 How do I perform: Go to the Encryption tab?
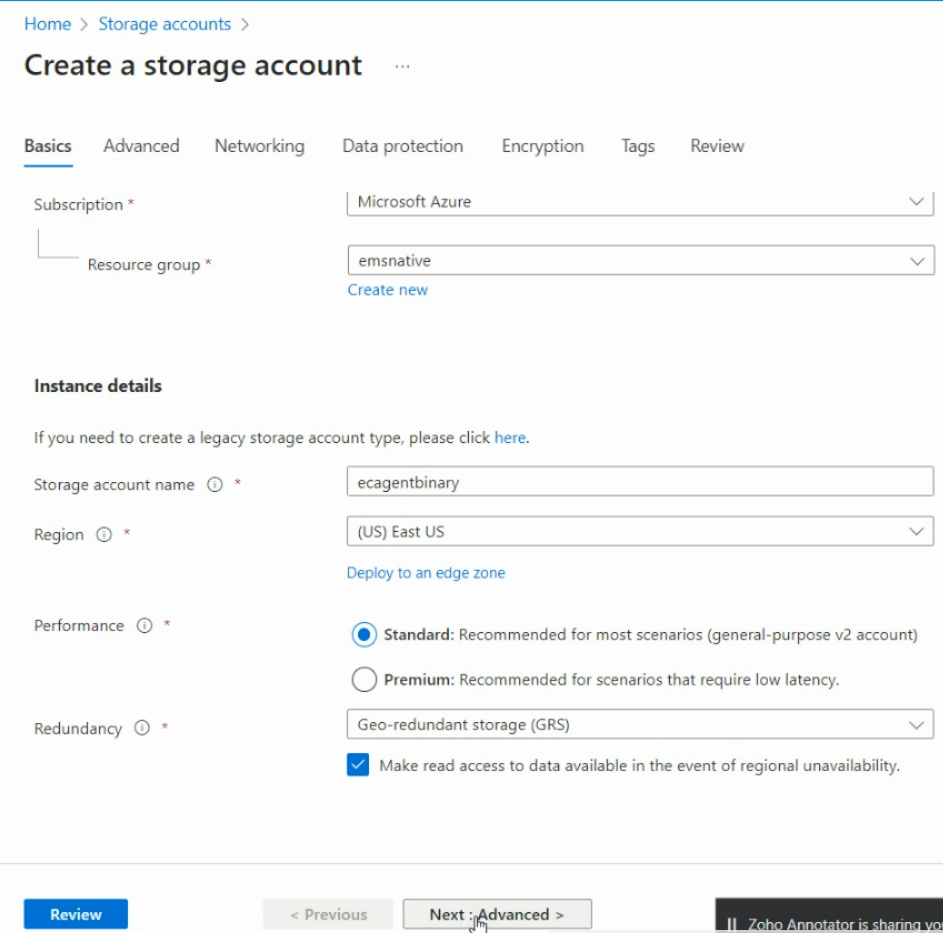(542, 146)
